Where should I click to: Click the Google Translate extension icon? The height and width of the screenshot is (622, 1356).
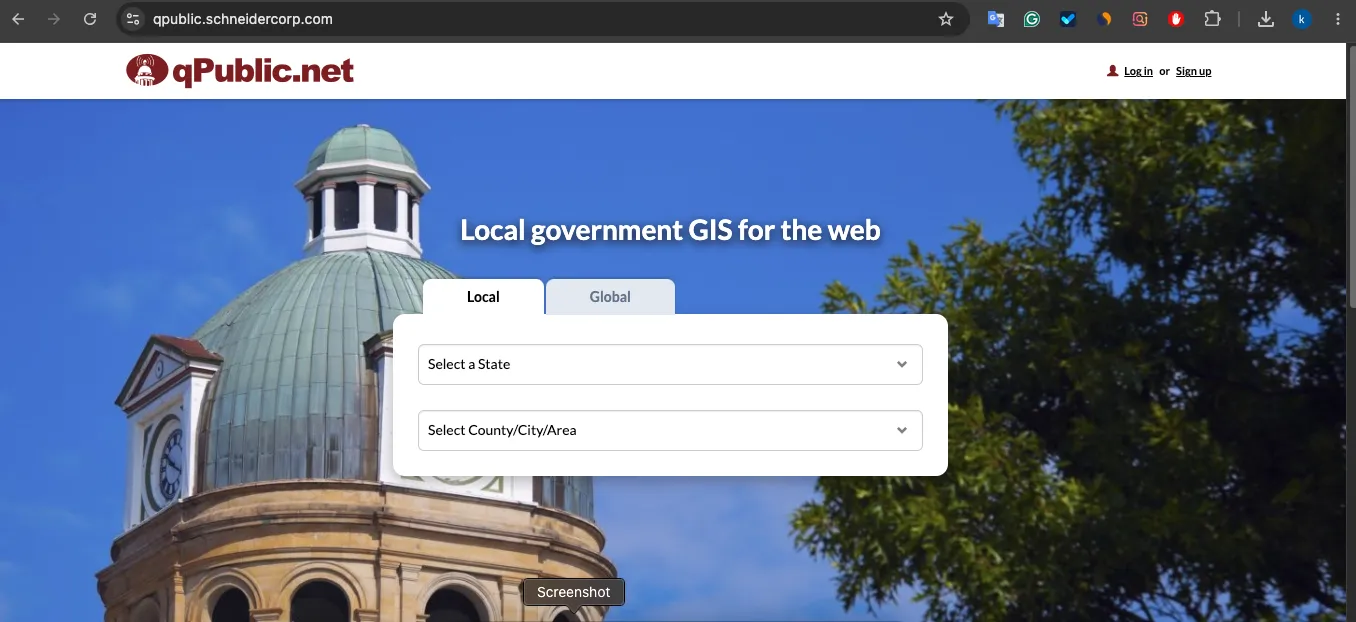coord(996,19)
